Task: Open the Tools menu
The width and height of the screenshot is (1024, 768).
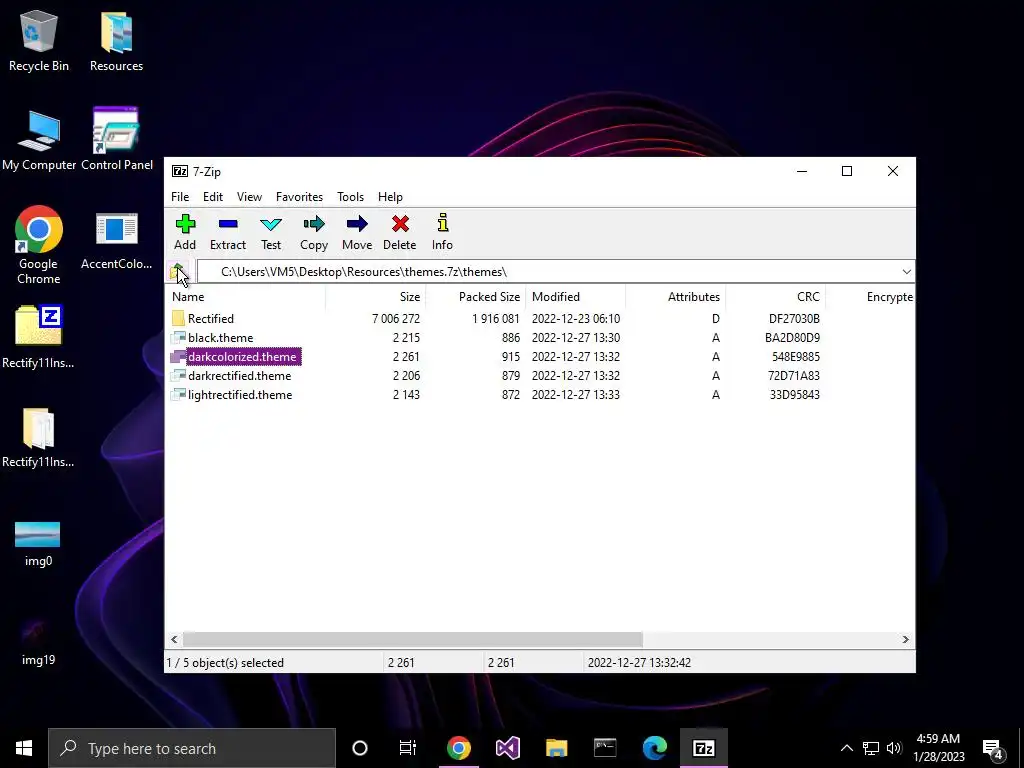Action: click(350, 197)
